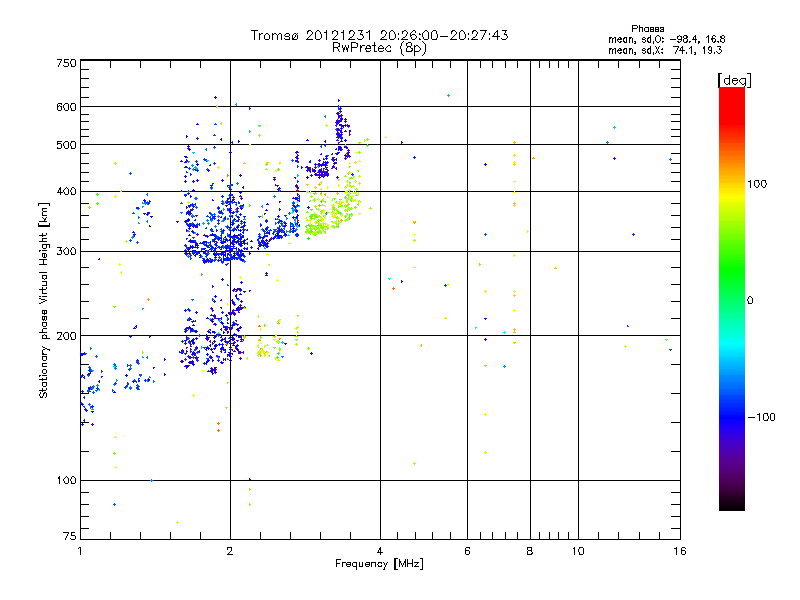Click the y-axis tick label '750'
The height and width of the screenshot is (600, 800).
(66, 63)
